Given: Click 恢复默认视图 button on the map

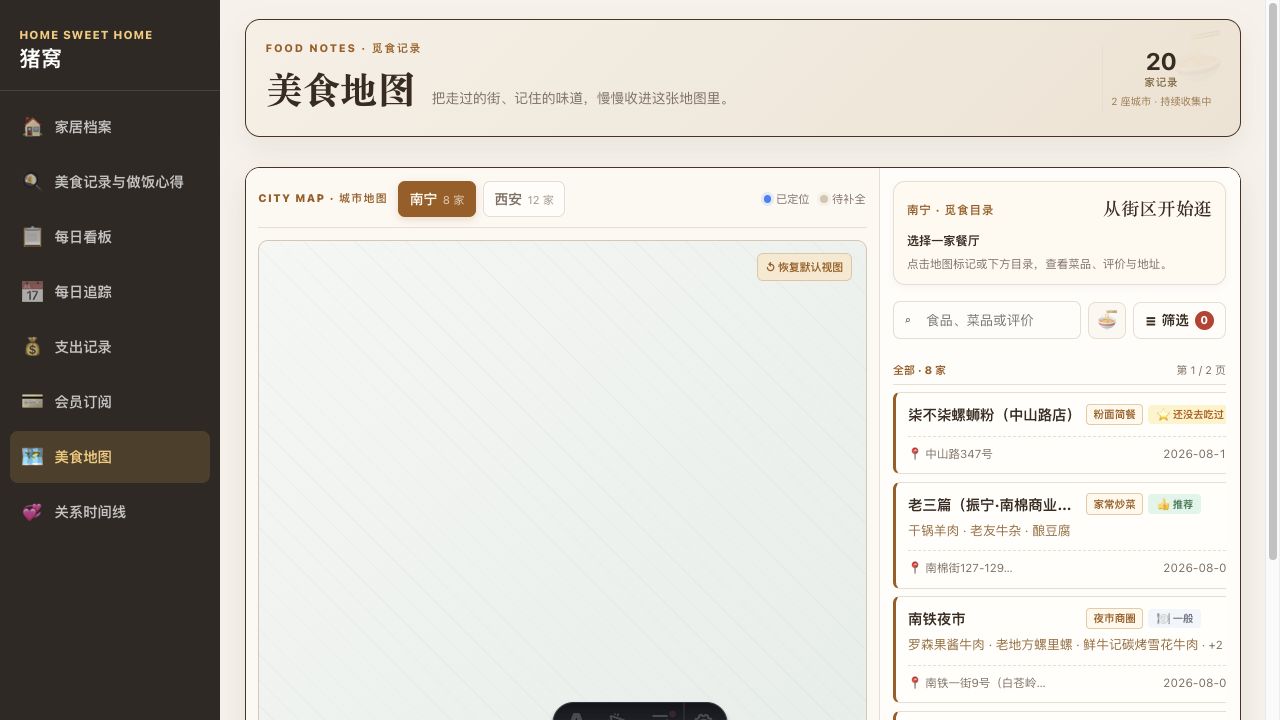Looking at the screenshot, I should [804, 267].
